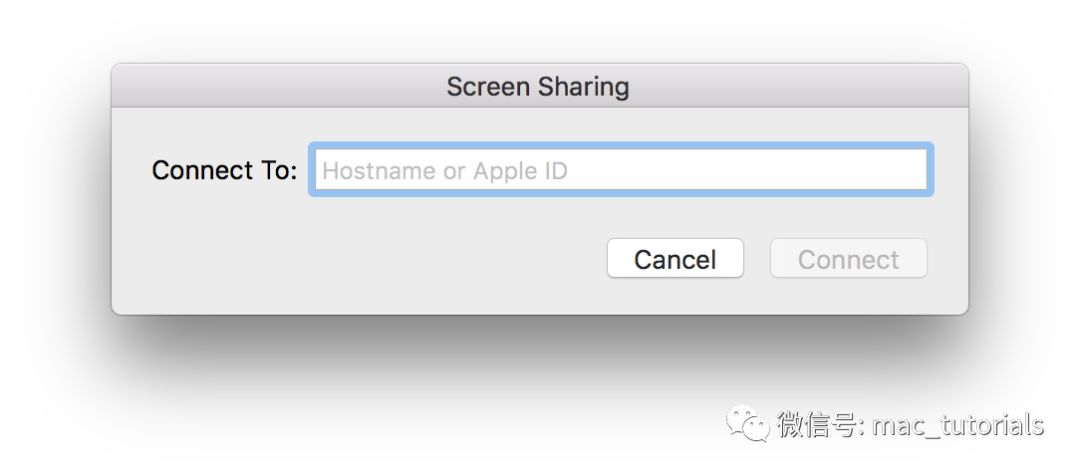Click the word "Hostname" in the placeholder
1080x474 pixels.
[x=379, y=171]
